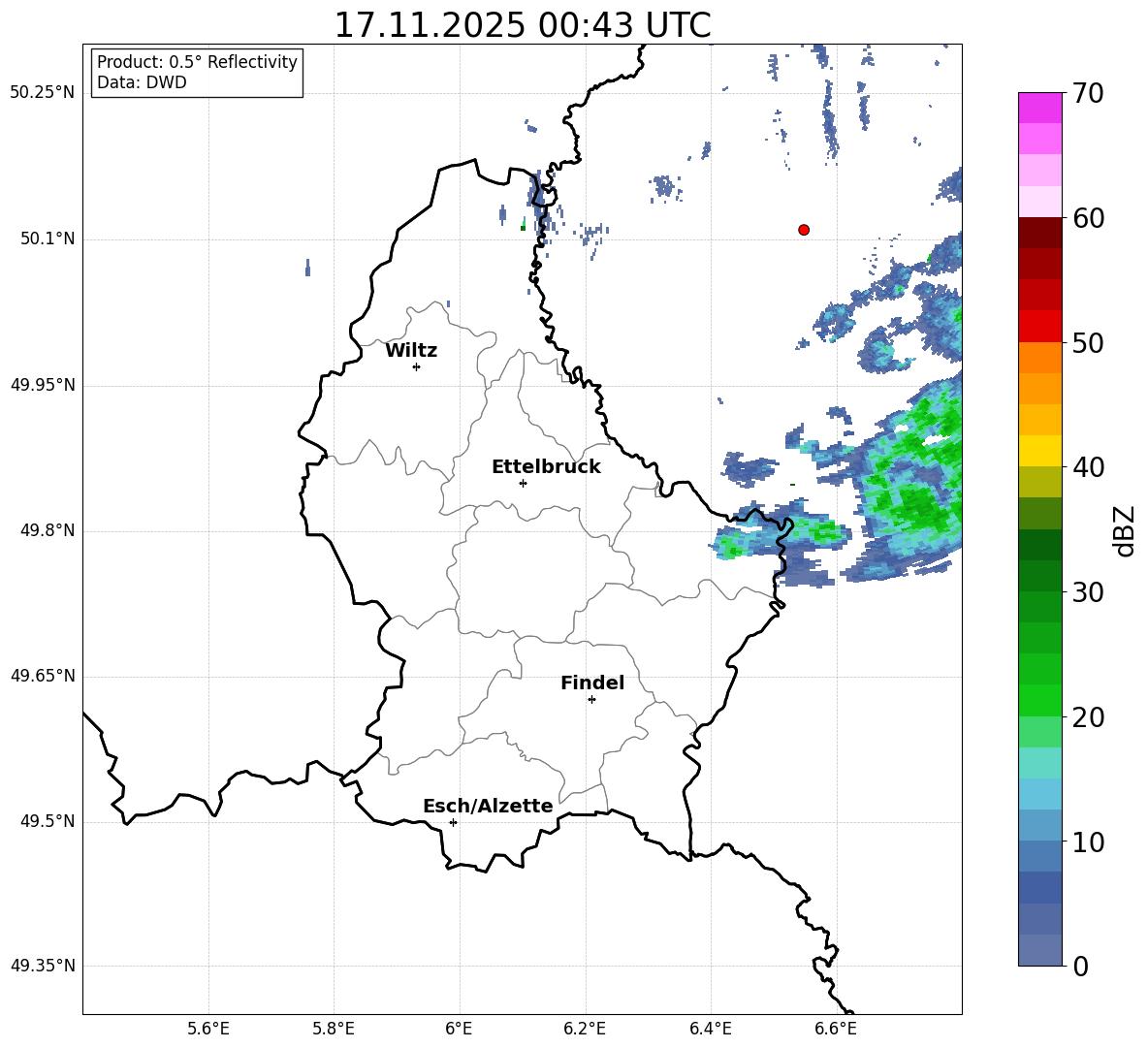Click the 6°E longitude label
Image resolution: width=1148 pixels, height=1048 pixels.
[459, 1029]
